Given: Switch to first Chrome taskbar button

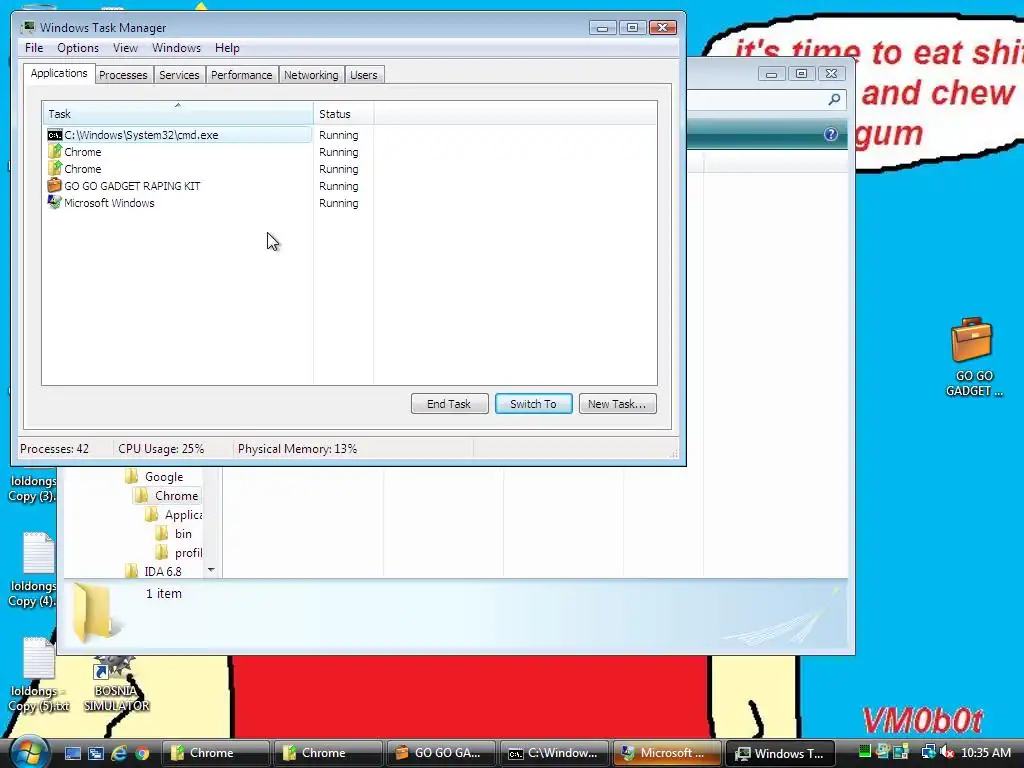Looking at the screenshot, I should tap(216, 753).
